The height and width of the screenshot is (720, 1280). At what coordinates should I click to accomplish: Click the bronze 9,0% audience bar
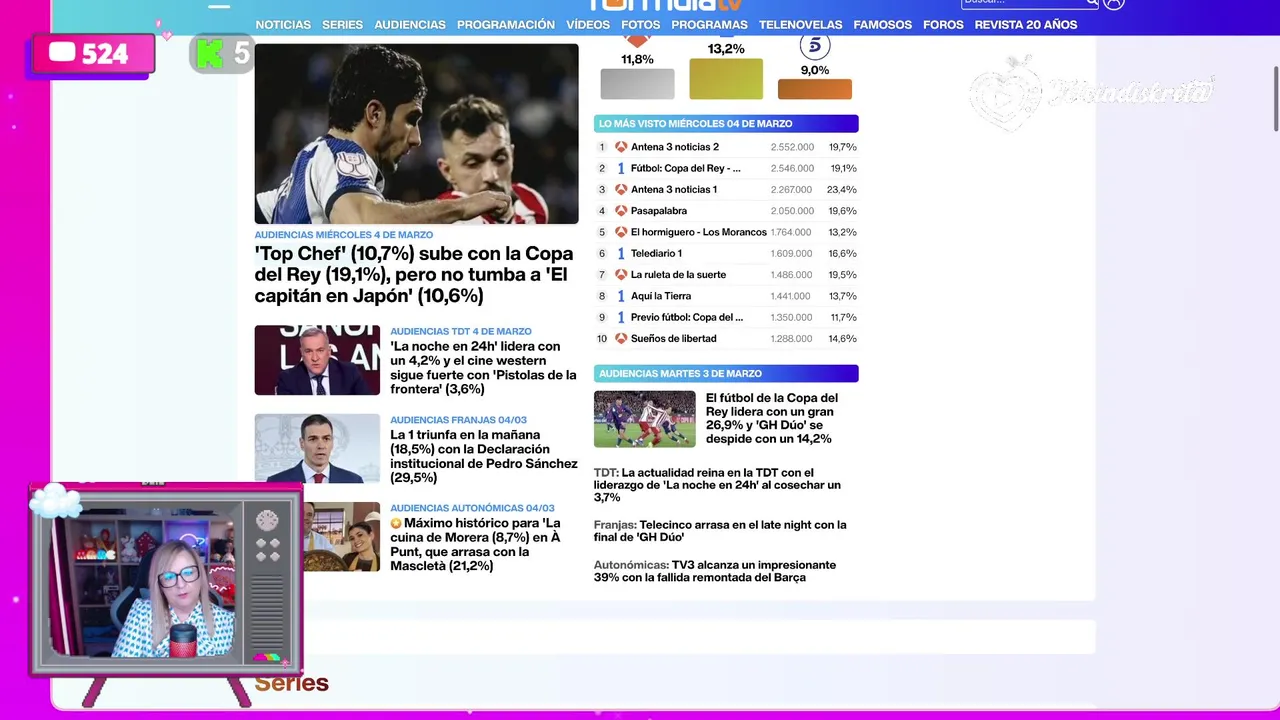pos(815,89)
